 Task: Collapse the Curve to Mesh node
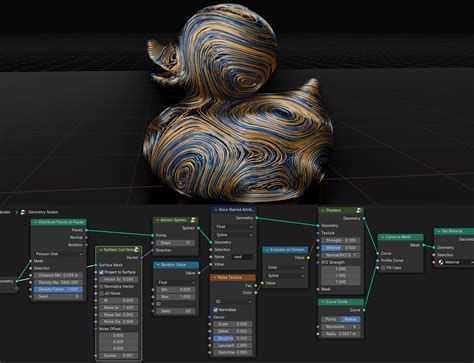383,237
